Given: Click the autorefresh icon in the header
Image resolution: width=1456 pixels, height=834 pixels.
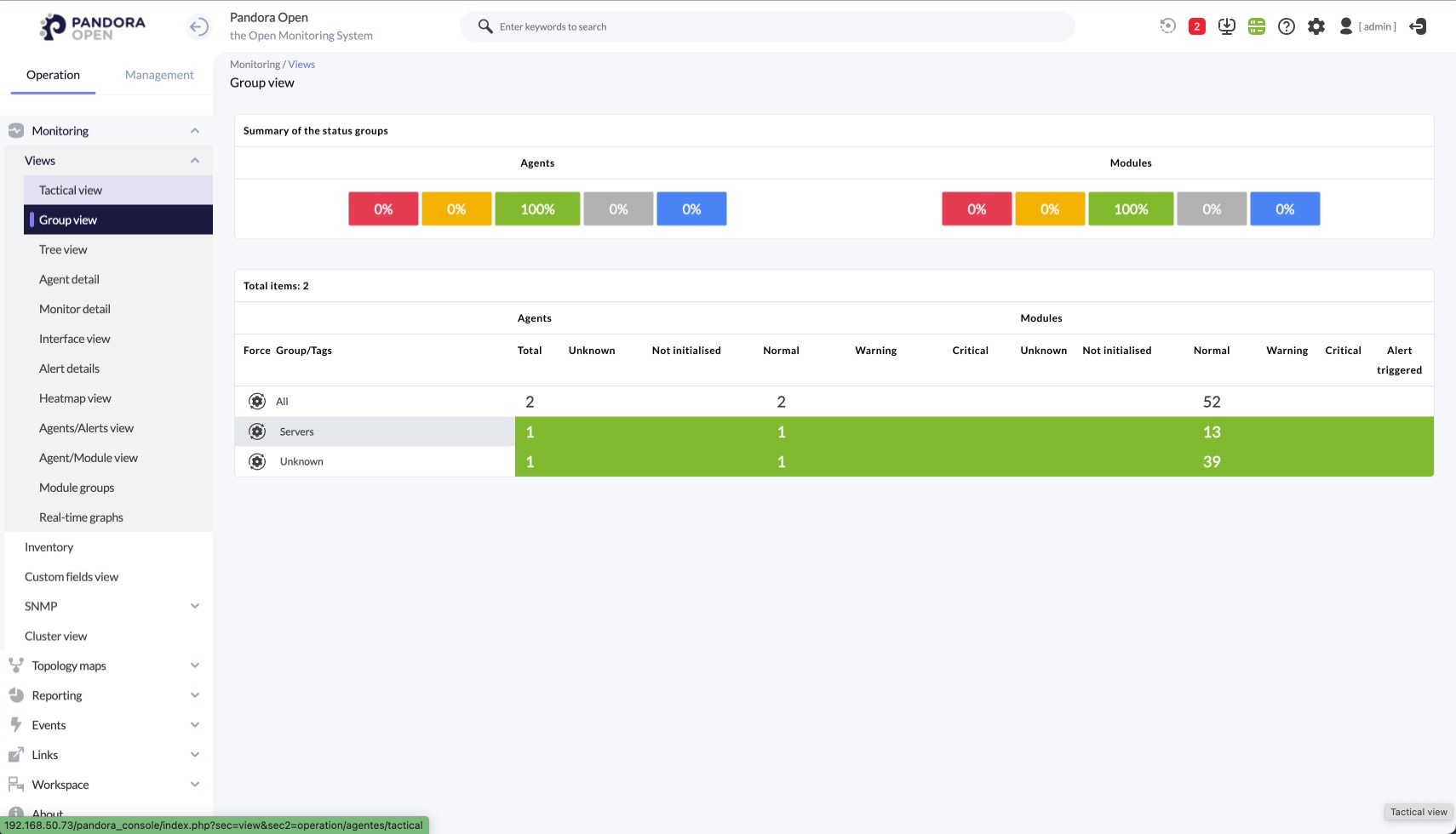Looking at the screenshot, I should coord(1167,26).
